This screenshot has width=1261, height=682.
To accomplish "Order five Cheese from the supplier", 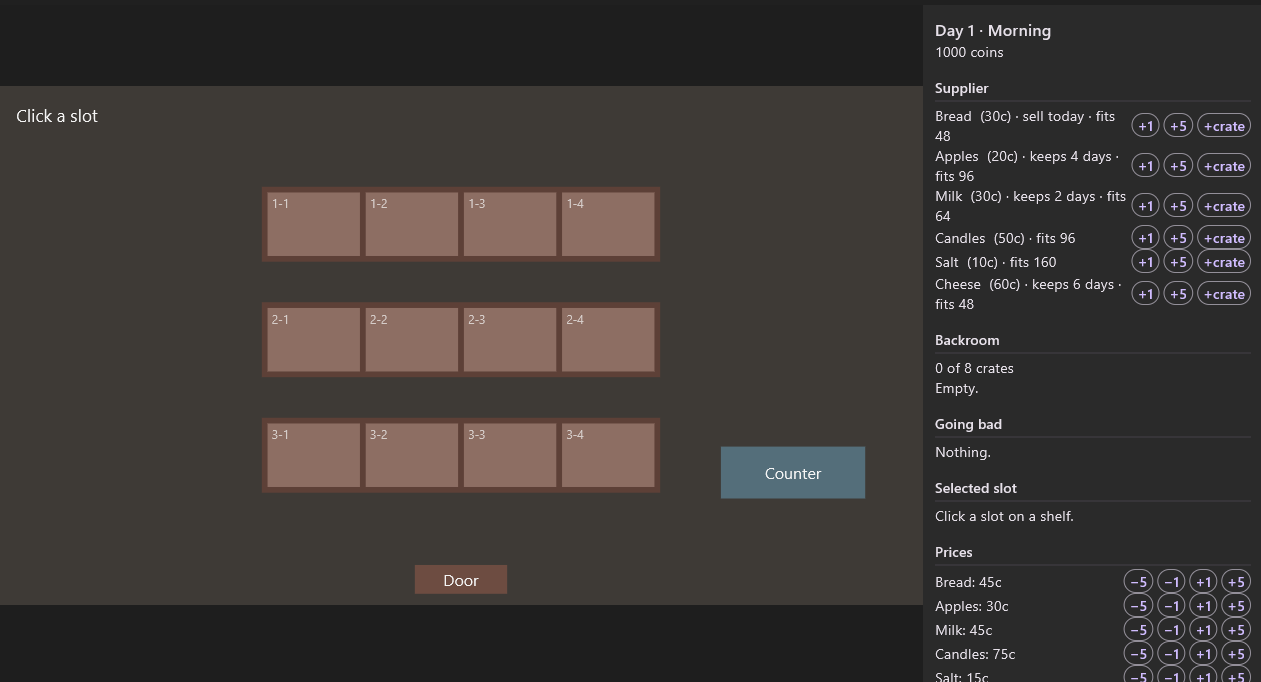I will (1179, 294).
